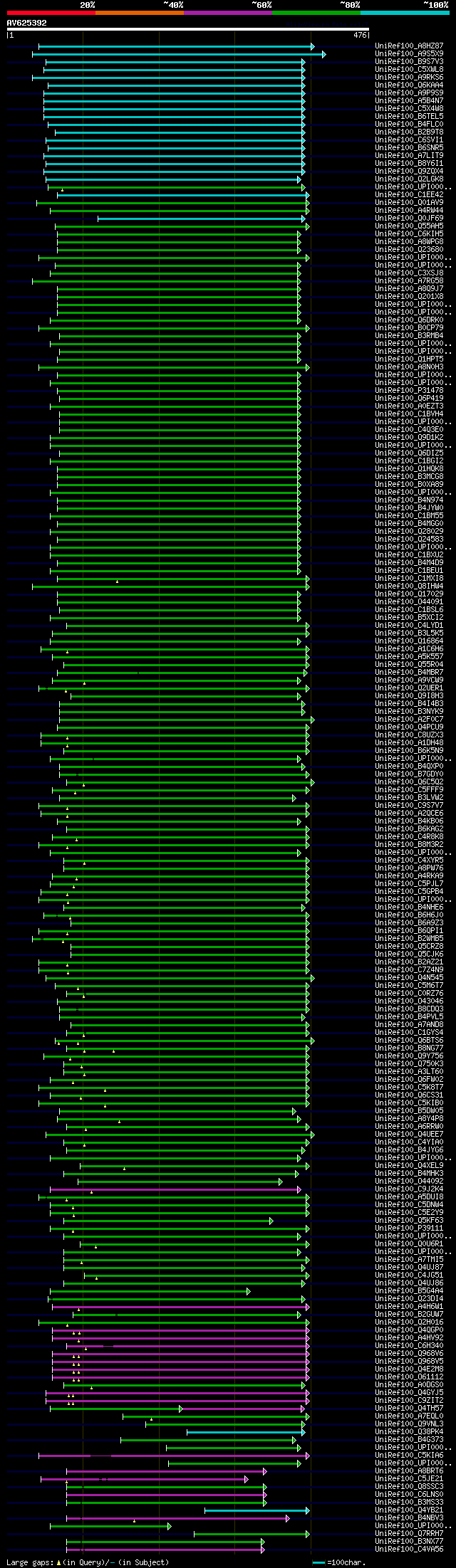Click hit label UniRef100_B5DW05
Viewport: 456px width, 1568px height.
pyautogui.click(x=409, y=1111)
